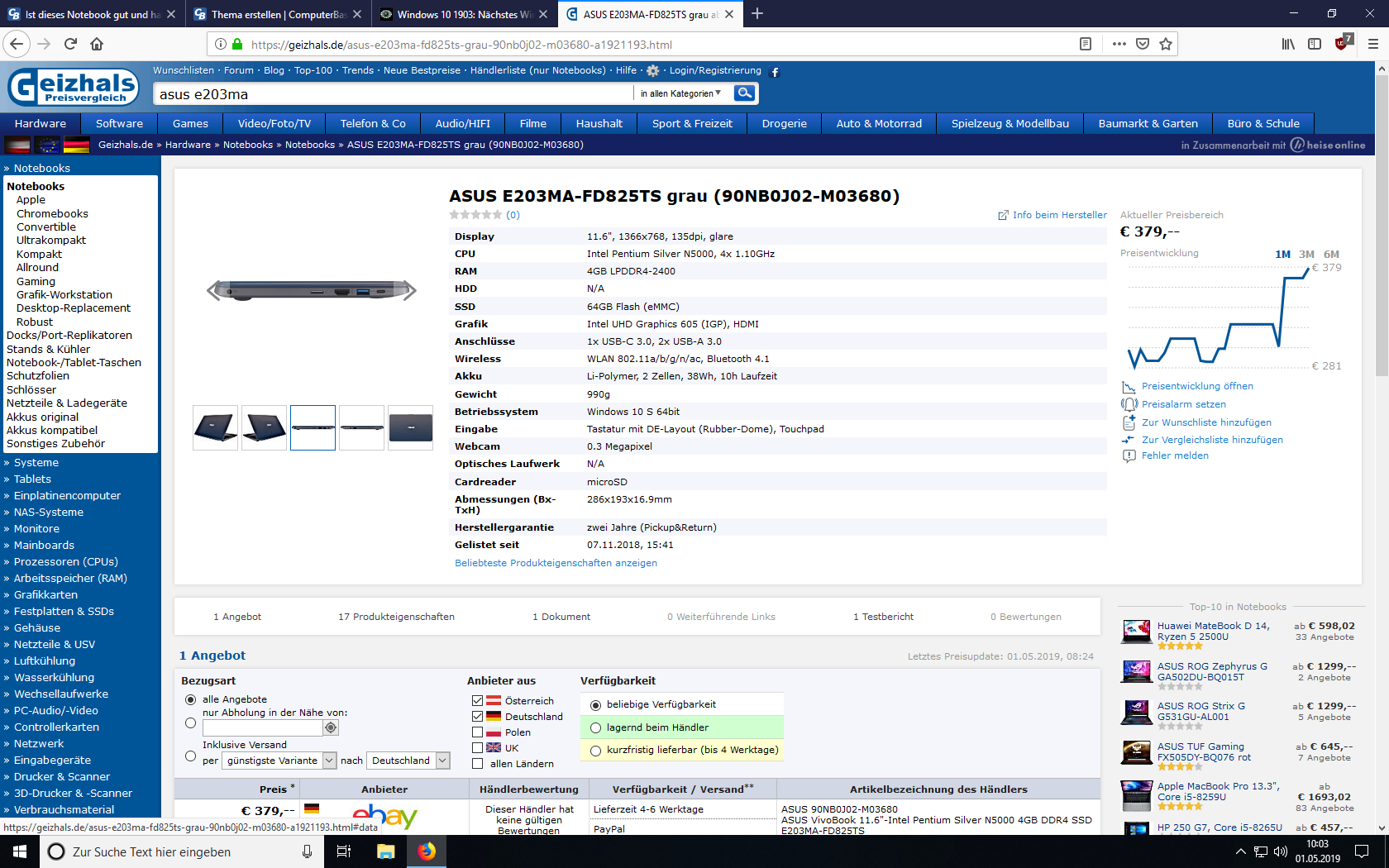Expand the Grafikkarten sidebar category

click(x=45, y=595)
